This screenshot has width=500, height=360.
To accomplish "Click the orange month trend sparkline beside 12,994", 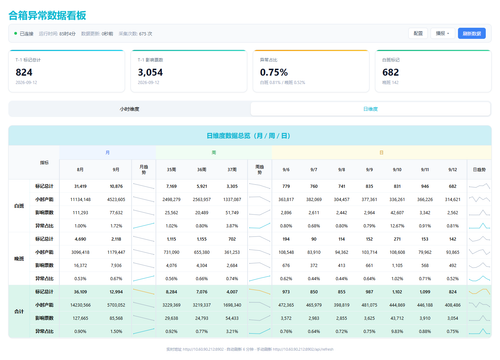I will tap(144, 292).
